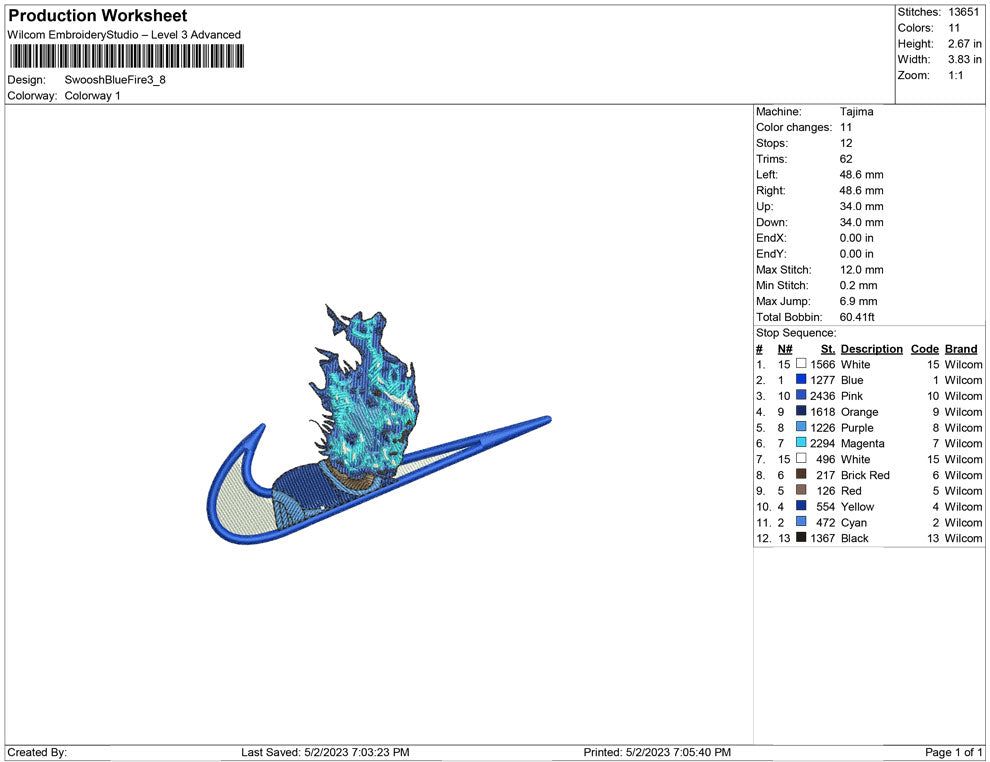990x762 pixels.
Task: Click the 'Printed: 5/2/2023 7:05:40 PM' text
Action: (657, 752)
